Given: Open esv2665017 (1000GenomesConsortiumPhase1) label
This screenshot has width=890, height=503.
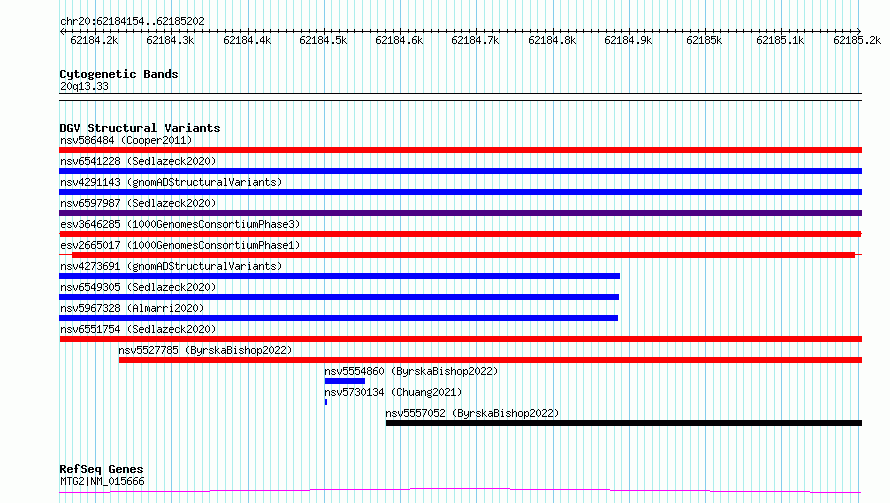Looking at the screenshot, I should (180, 245).
